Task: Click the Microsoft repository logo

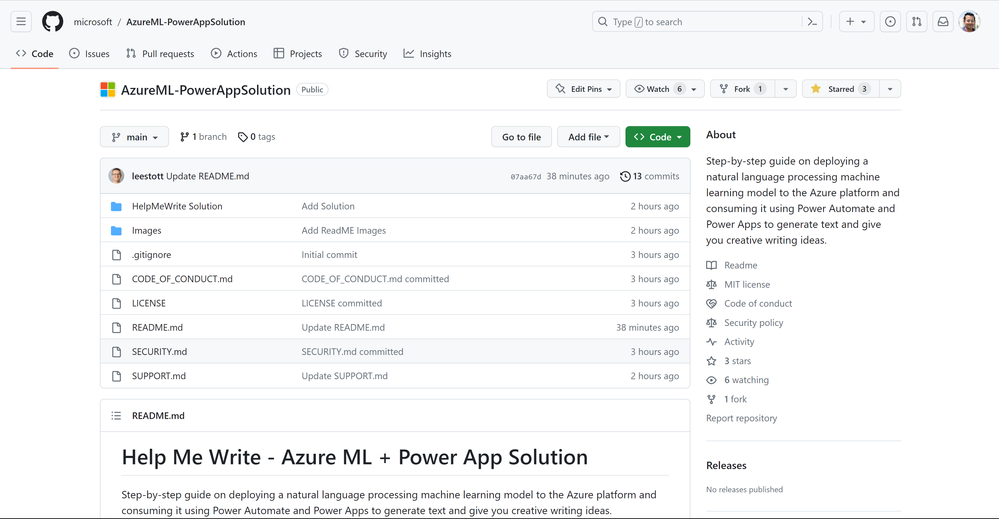Action: click(108, 90)
